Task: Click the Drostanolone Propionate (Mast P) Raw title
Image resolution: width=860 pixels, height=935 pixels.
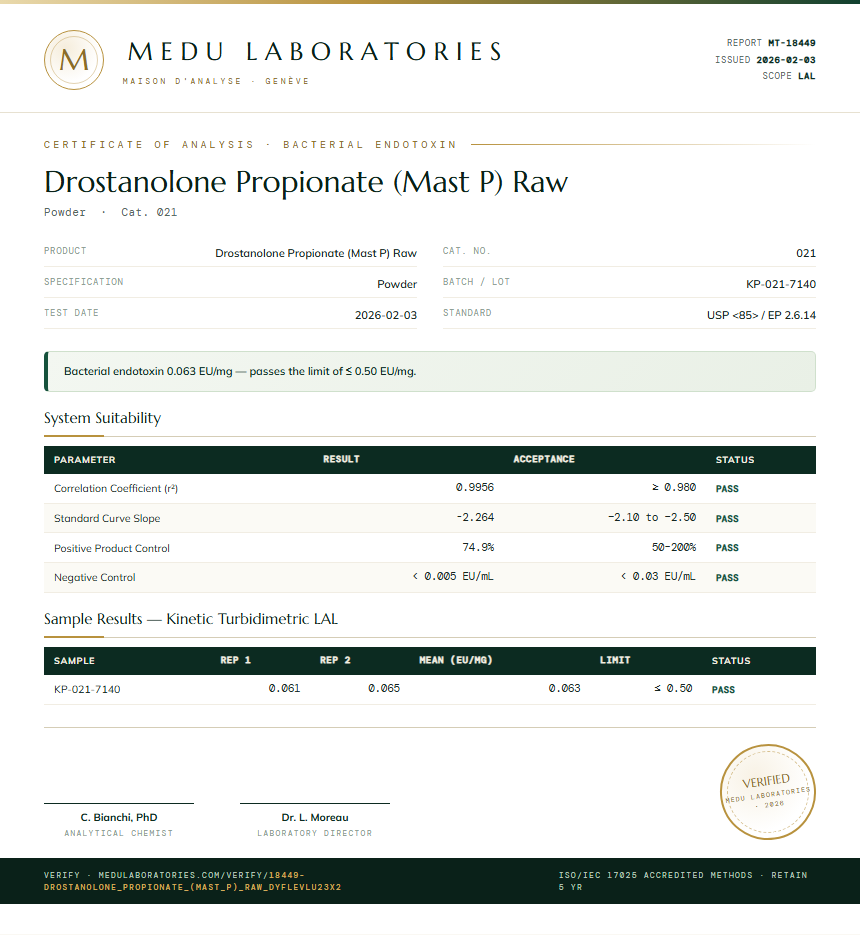Action: 306,182
